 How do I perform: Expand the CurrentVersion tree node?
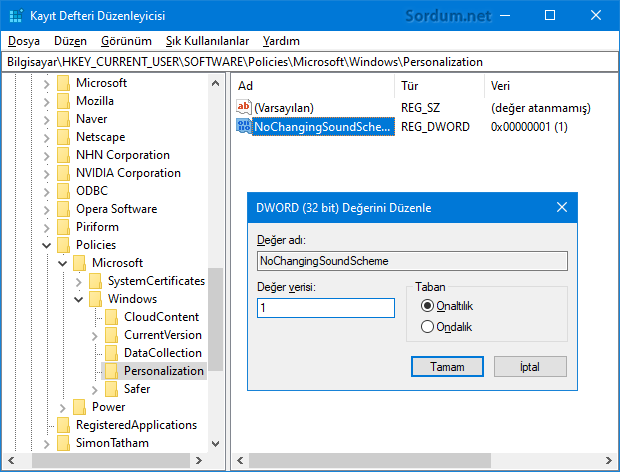pyautogui.click(x=94, y=335)
